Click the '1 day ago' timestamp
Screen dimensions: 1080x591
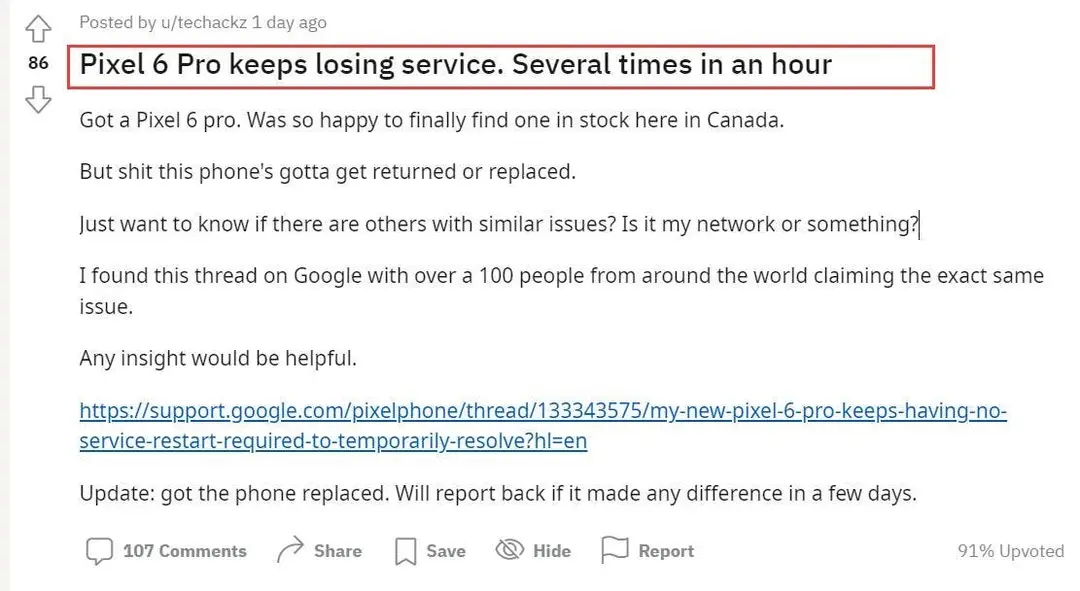pos(289,23)
